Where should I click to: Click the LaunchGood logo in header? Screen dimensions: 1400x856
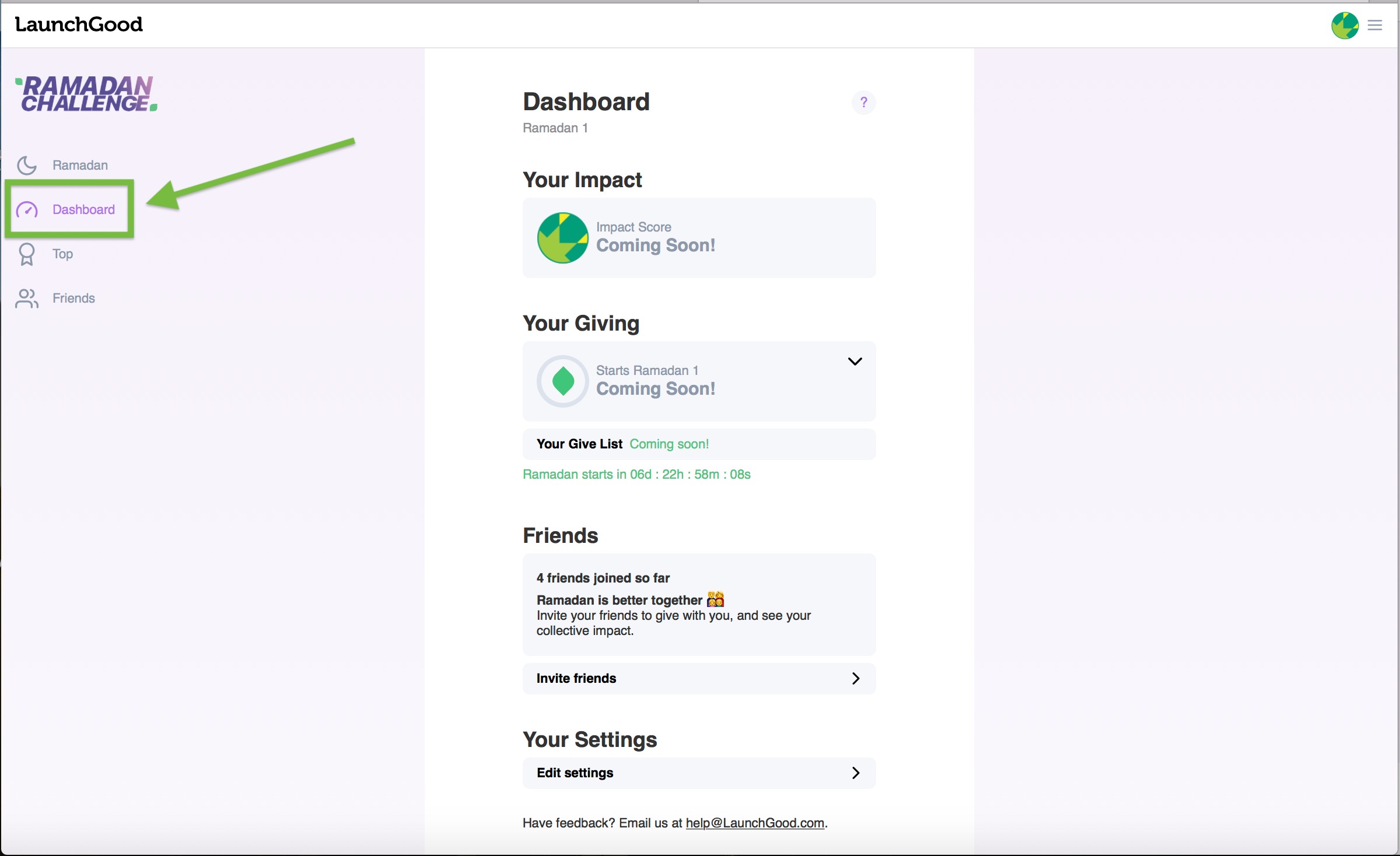[79, 24]
